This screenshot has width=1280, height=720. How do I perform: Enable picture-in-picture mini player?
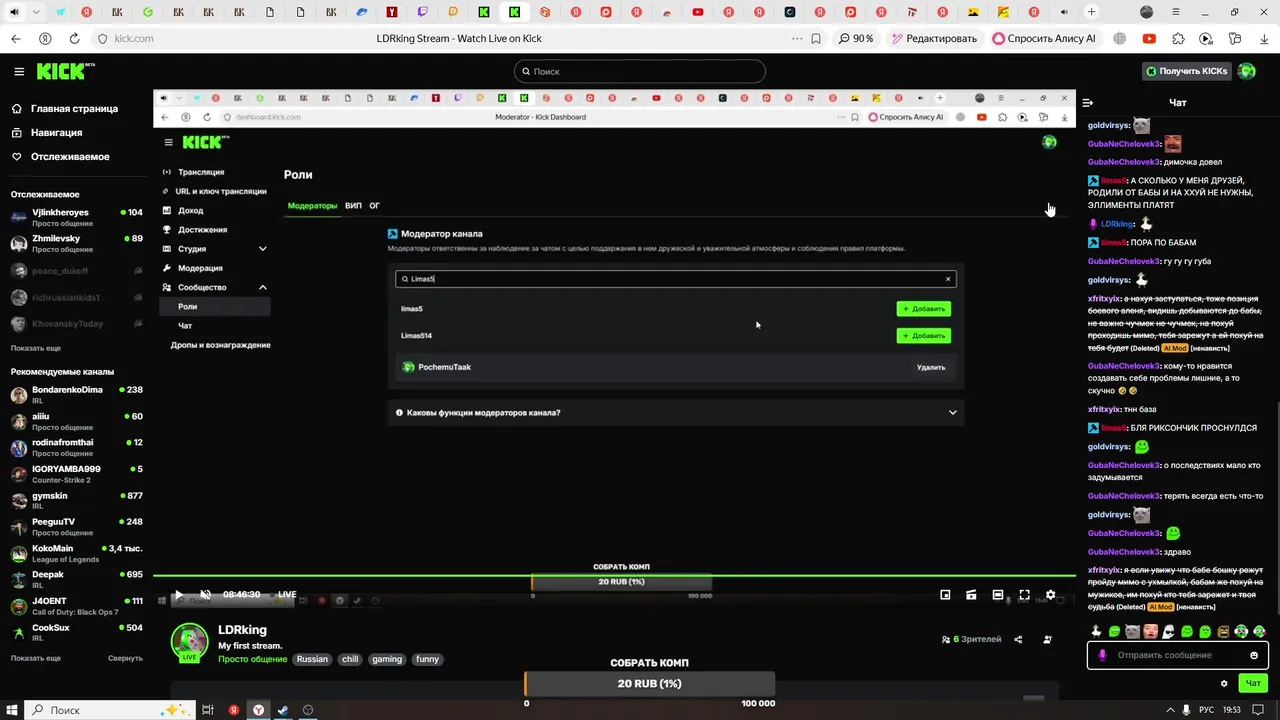945,595
